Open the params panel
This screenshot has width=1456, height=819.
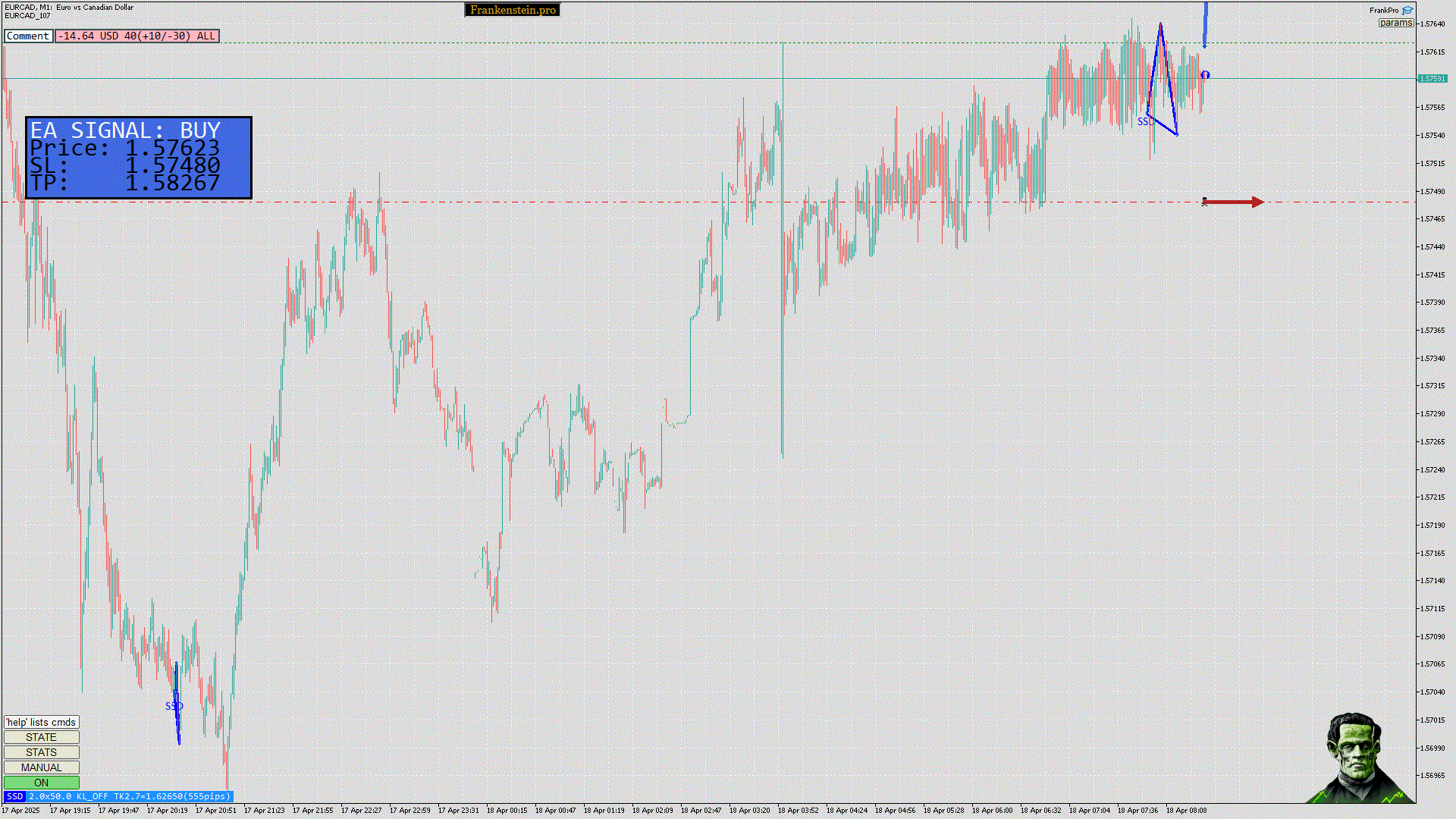coord(1395,23)
